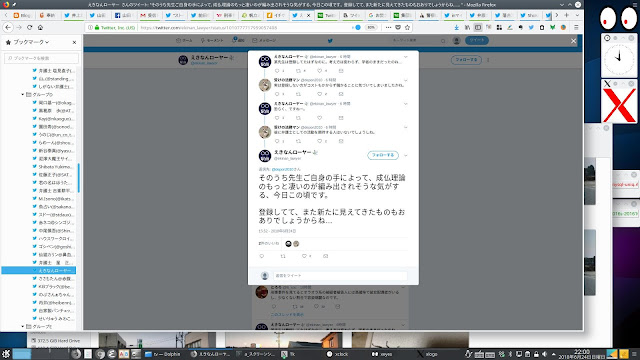Open the 通知 notifications link
The width and height of the screenshot is (640, 360).
click(x=238, y=40)
